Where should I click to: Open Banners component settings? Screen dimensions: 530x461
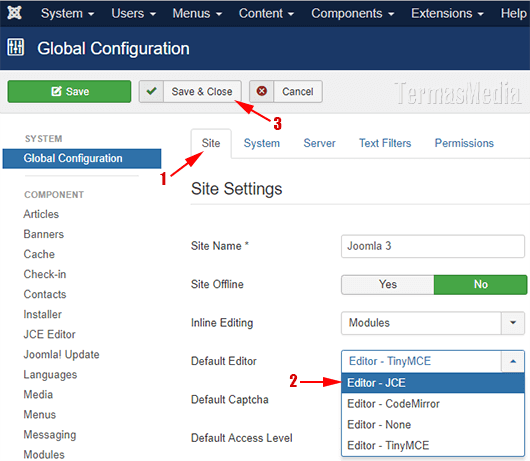(44, 234)
